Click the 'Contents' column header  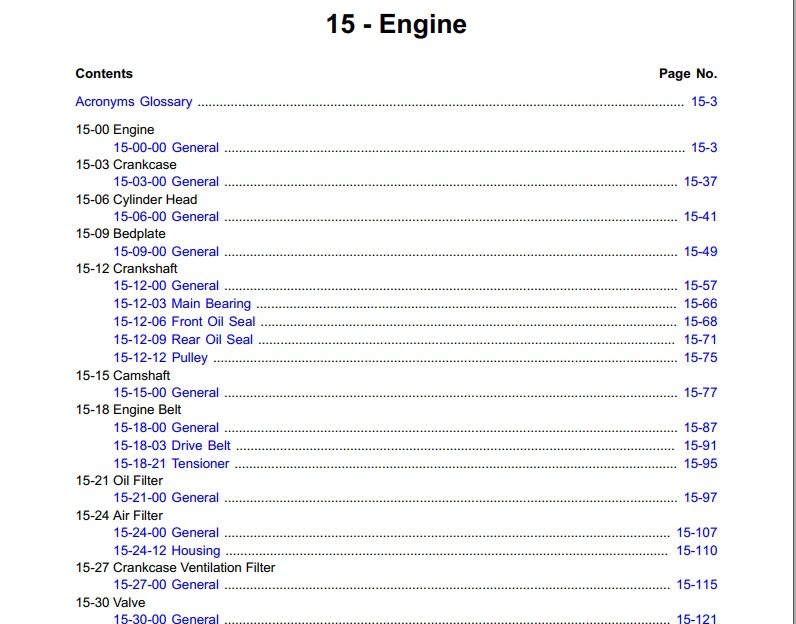coord(104,74)
